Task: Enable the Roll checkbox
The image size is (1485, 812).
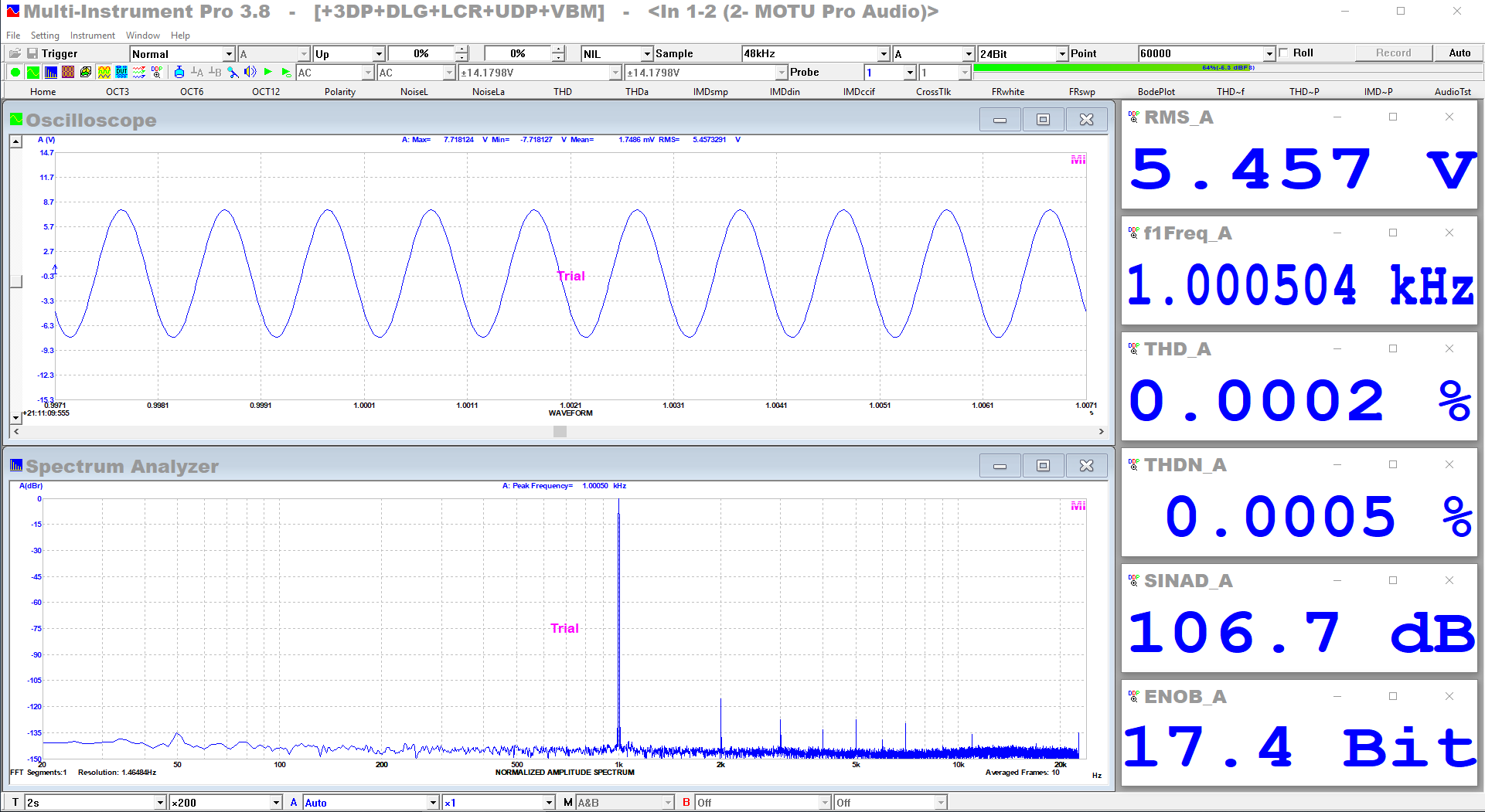Action: pos(1284,53)
